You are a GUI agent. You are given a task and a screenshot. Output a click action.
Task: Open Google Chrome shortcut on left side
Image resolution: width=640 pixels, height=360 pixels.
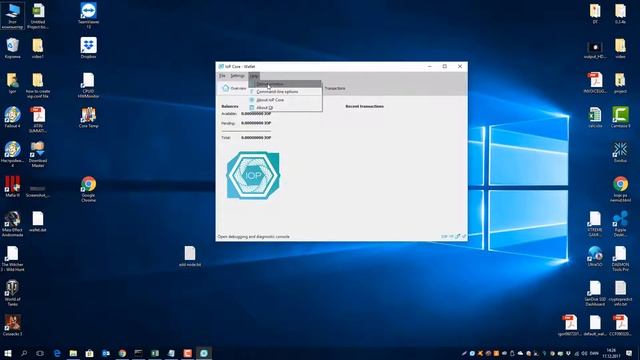pyautogui.click(x=89, y=189)
